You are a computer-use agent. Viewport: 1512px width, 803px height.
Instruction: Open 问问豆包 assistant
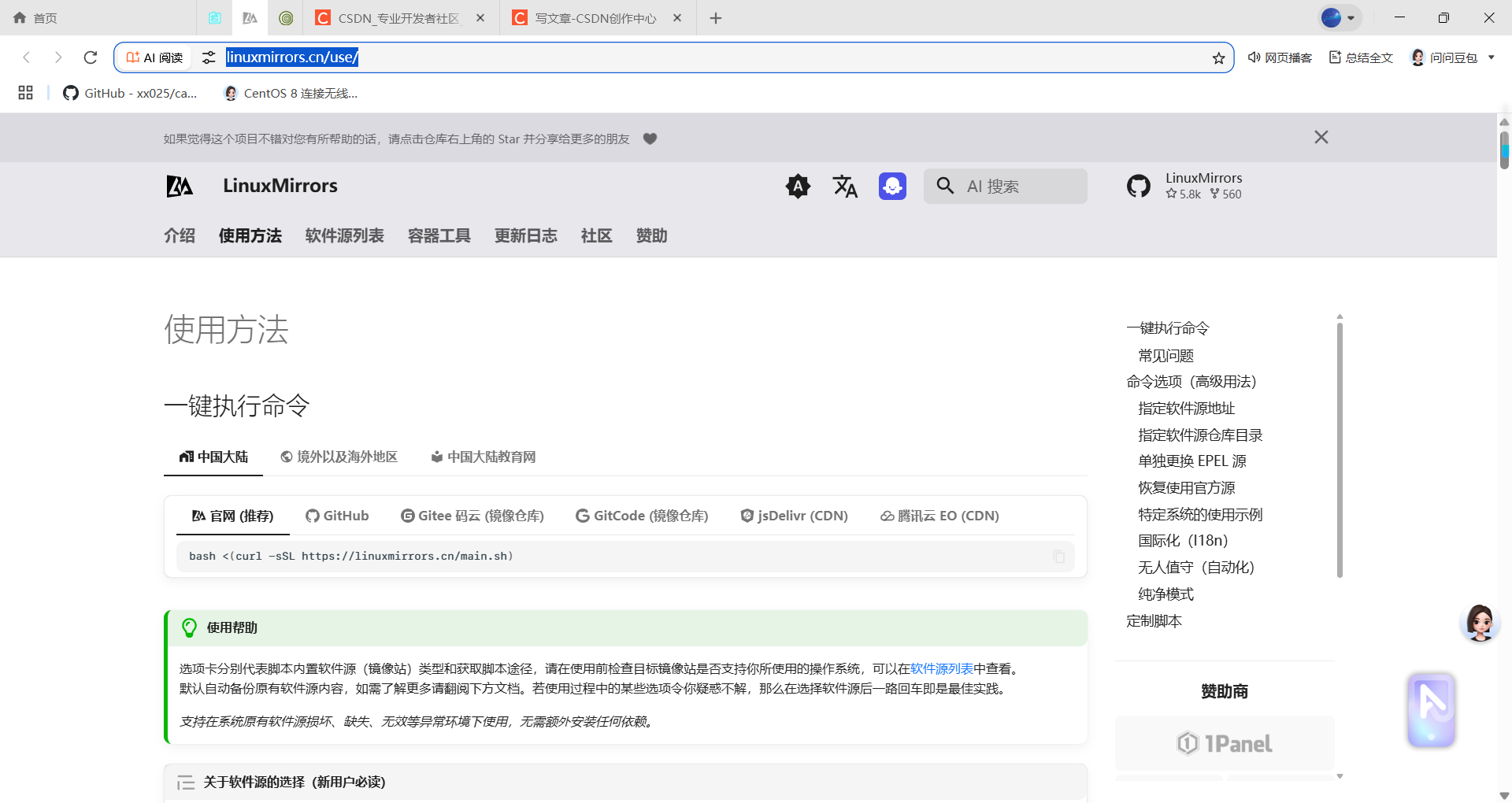click(x=1443, y=57)
